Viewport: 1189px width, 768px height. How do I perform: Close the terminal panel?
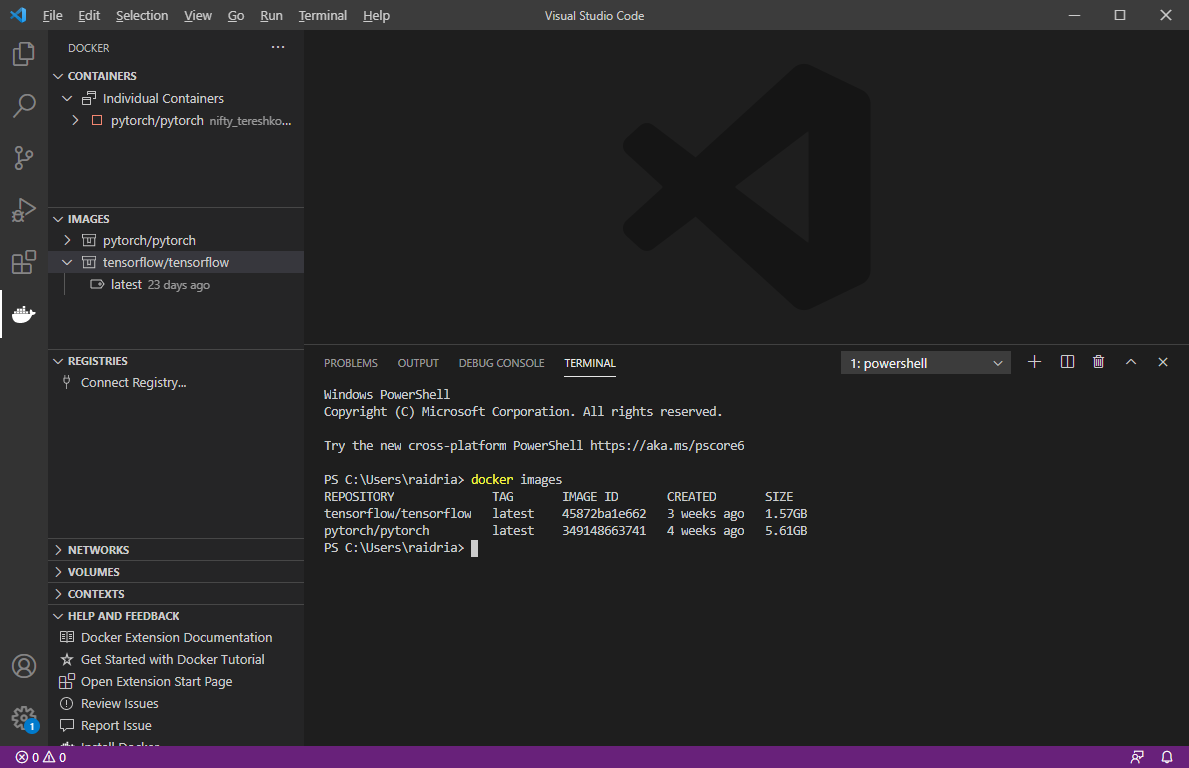click(1162, 362)
